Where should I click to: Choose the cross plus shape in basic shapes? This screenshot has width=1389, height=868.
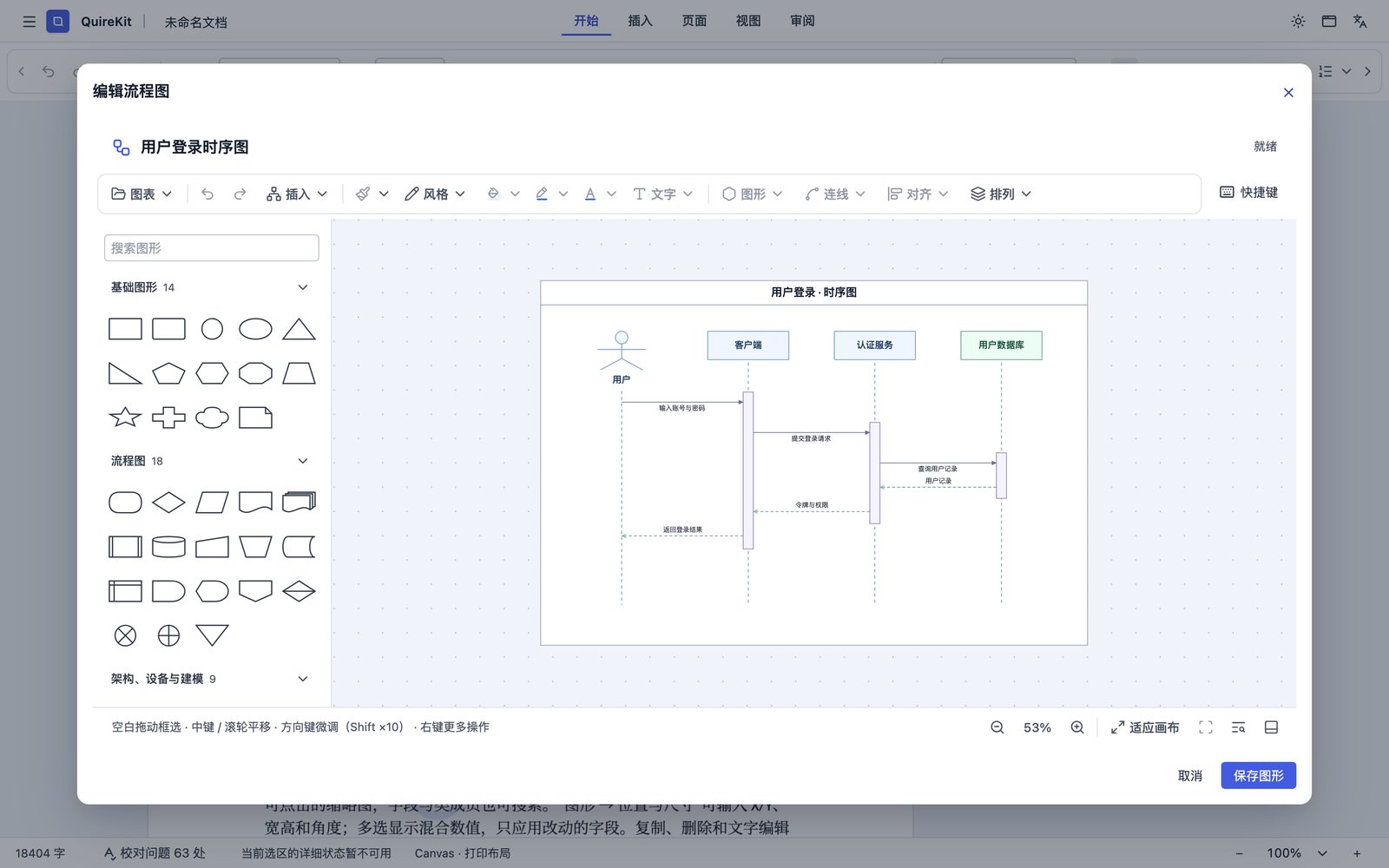pyautogui.click(x=168, y=418)
